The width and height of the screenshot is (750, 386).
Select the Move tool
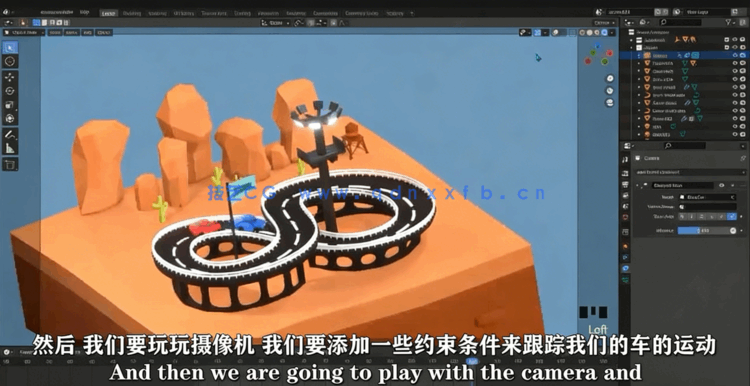pyautogui.click(x=10, y=77)
